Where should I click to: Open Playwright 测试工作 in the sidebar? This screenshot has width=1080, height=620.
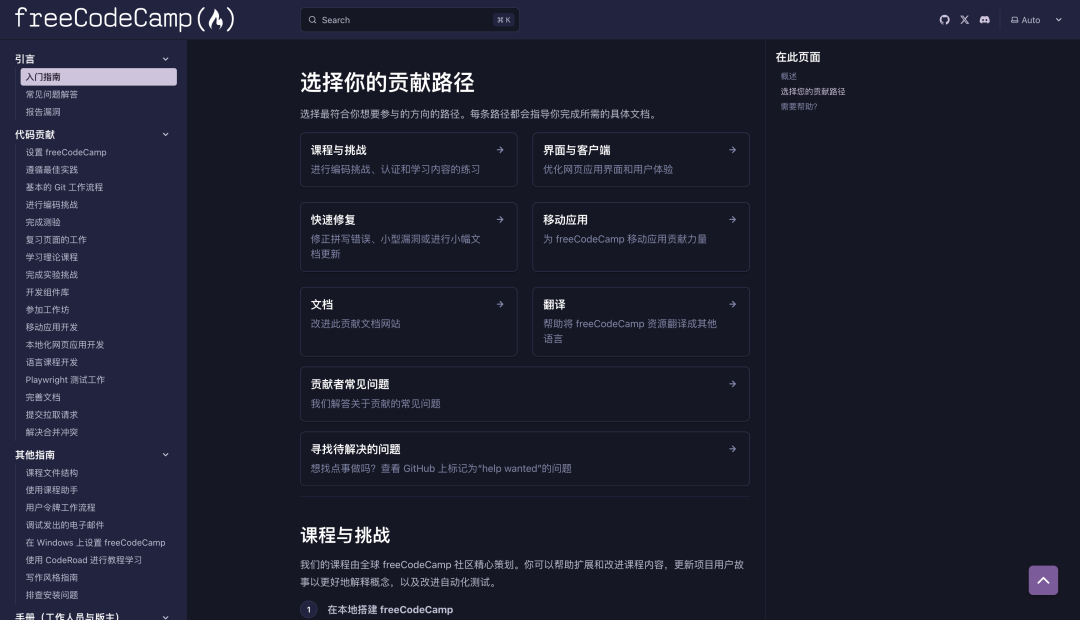(x=65, y=380)
